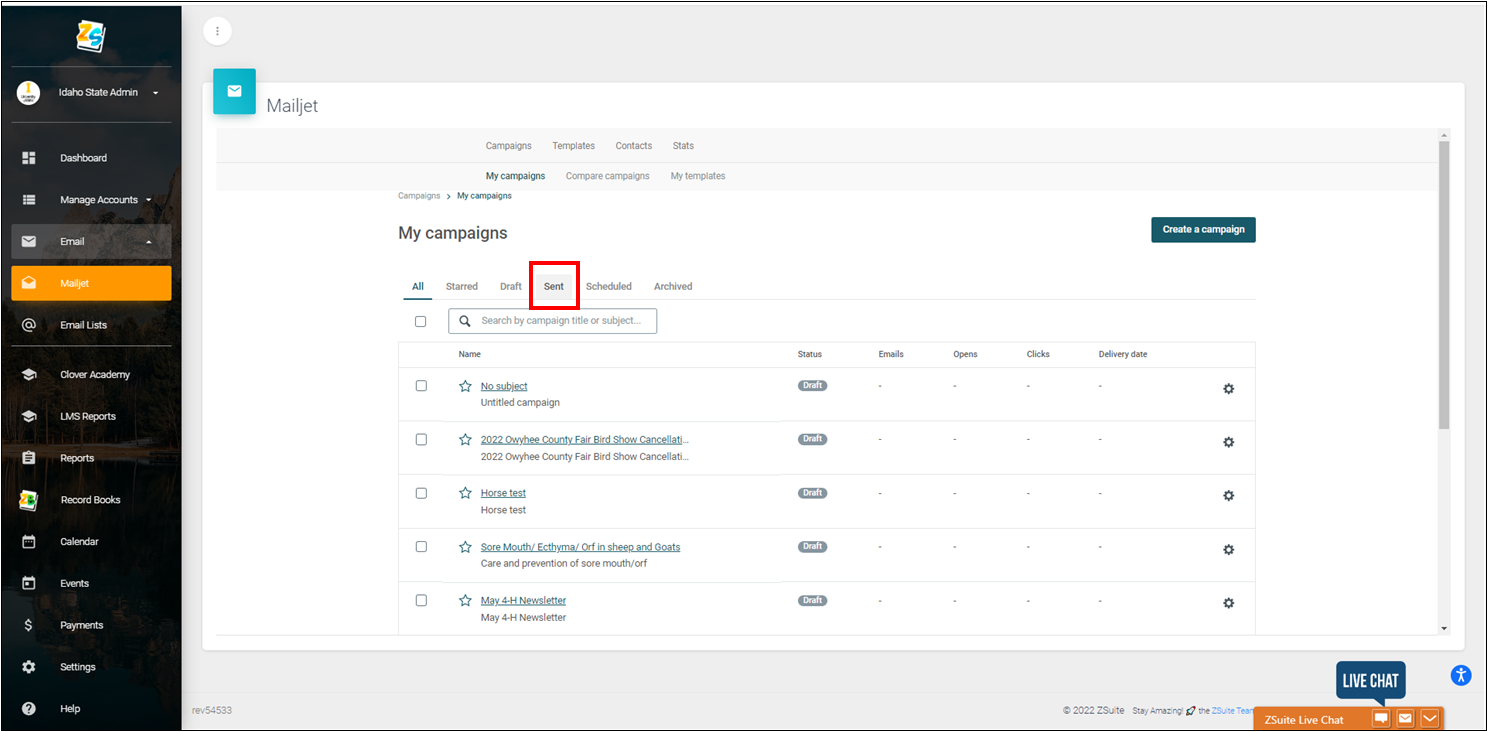Open Reports in the sidebar
Image resolution: width=1488 pixels, height=732 pixels.
[77, 458]
